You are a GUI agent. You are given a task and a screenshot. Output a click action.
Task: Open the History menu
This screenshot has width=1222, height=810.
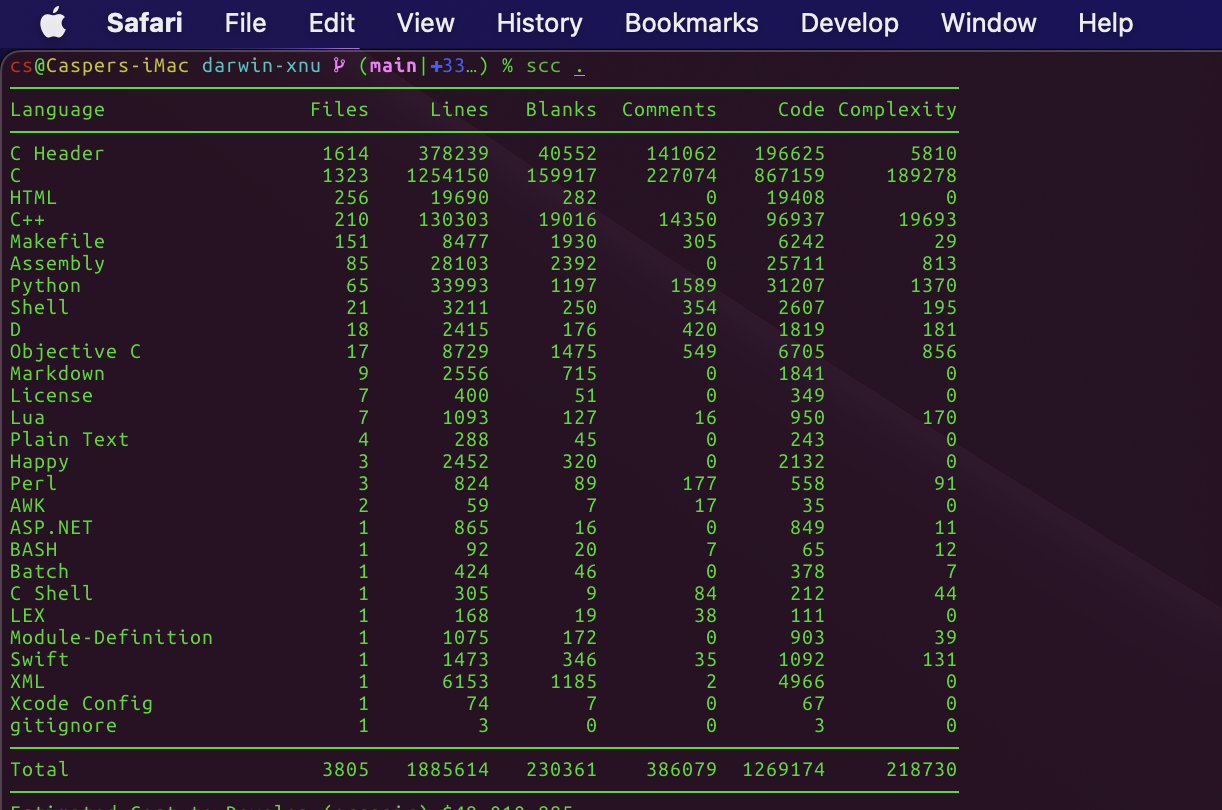[x=540, y=23]
